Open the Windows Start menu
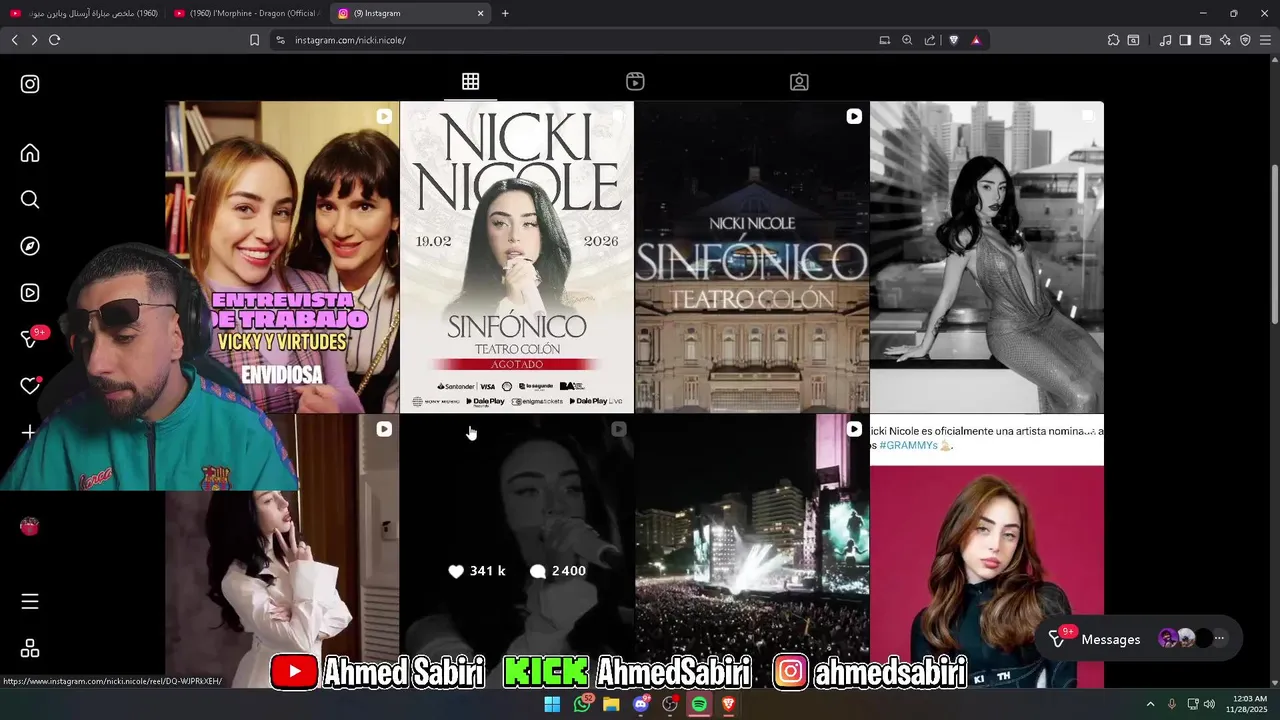The image size is (1280, 720). click(x=552, y=704)
